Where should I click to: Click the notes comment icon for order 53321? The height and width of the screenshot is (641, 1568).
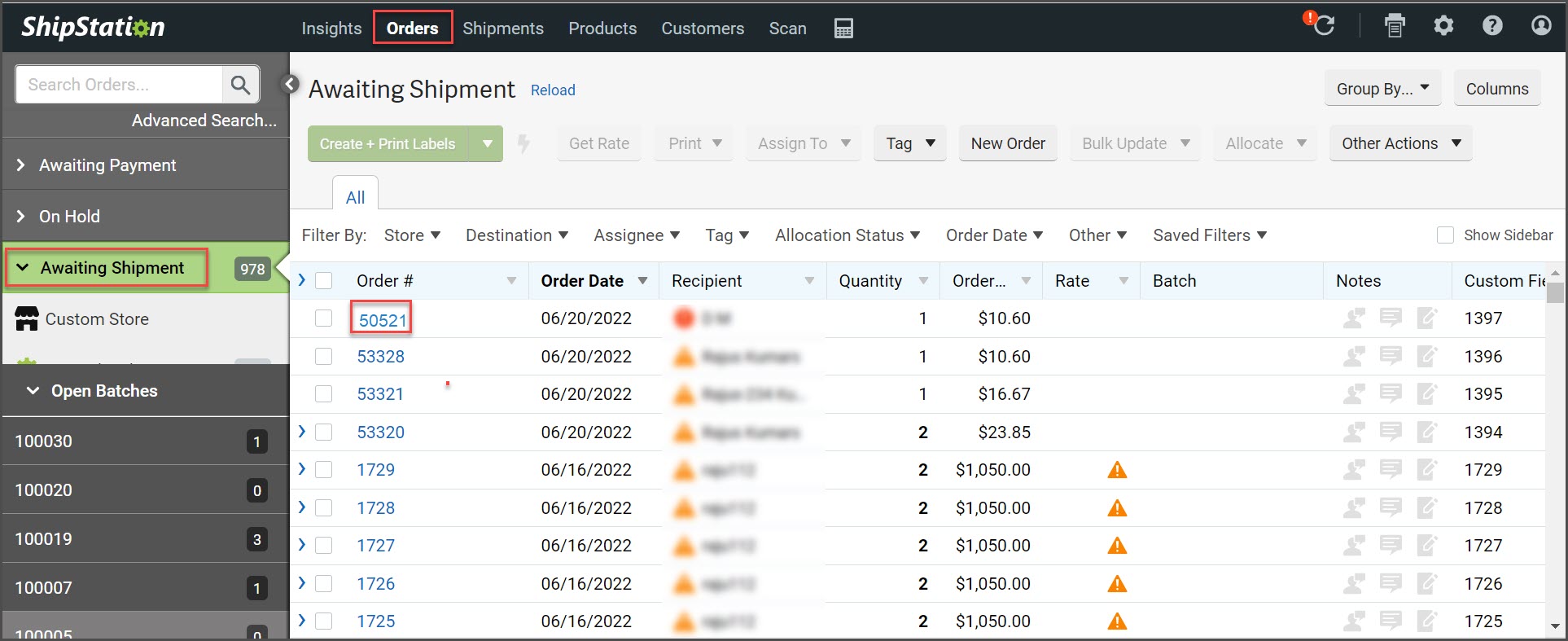tap(1391, 393)
